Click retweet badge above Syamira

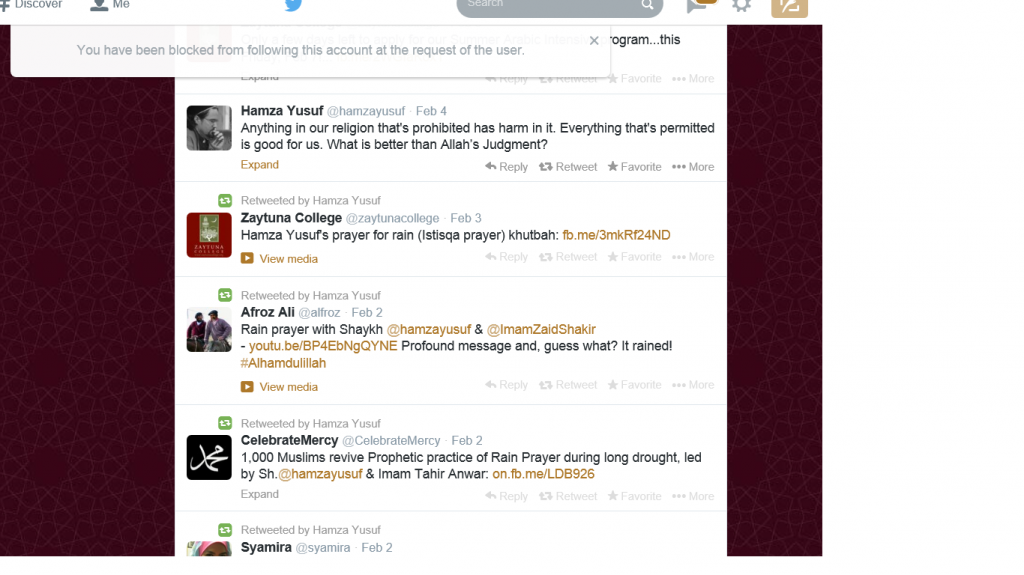(x=225, y=530)
